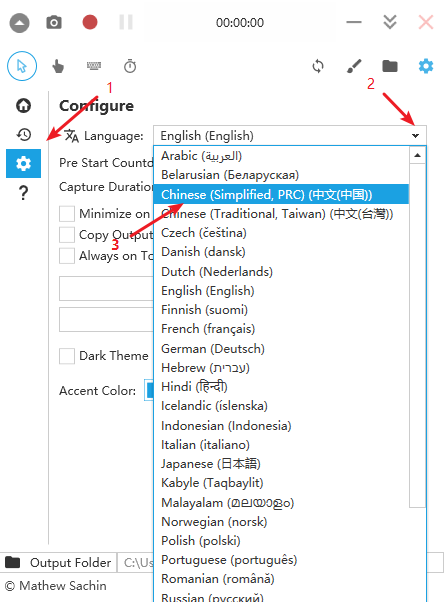Open the paintbrush overlay tool
The height and width of the screenshot is (602, 448).
pyautogui.click(x=354, y=66)
